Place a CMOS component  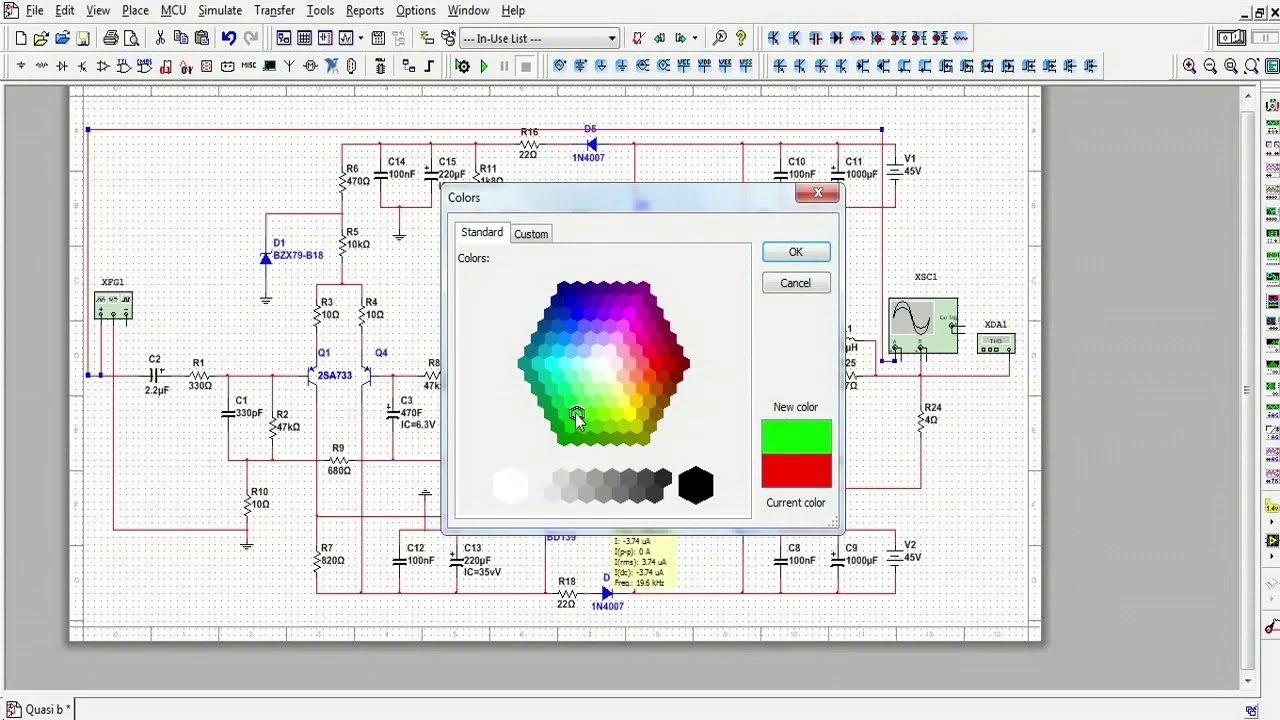click(144, 66)
